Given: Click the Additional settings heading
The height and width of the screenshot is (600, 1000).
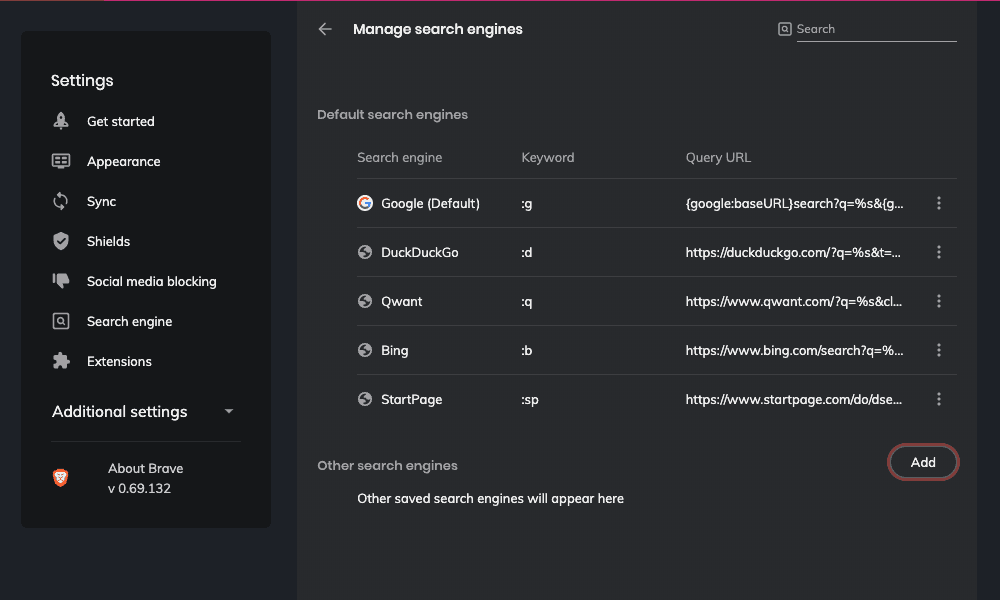Looking at the screenshot, I should coord(120,412).
